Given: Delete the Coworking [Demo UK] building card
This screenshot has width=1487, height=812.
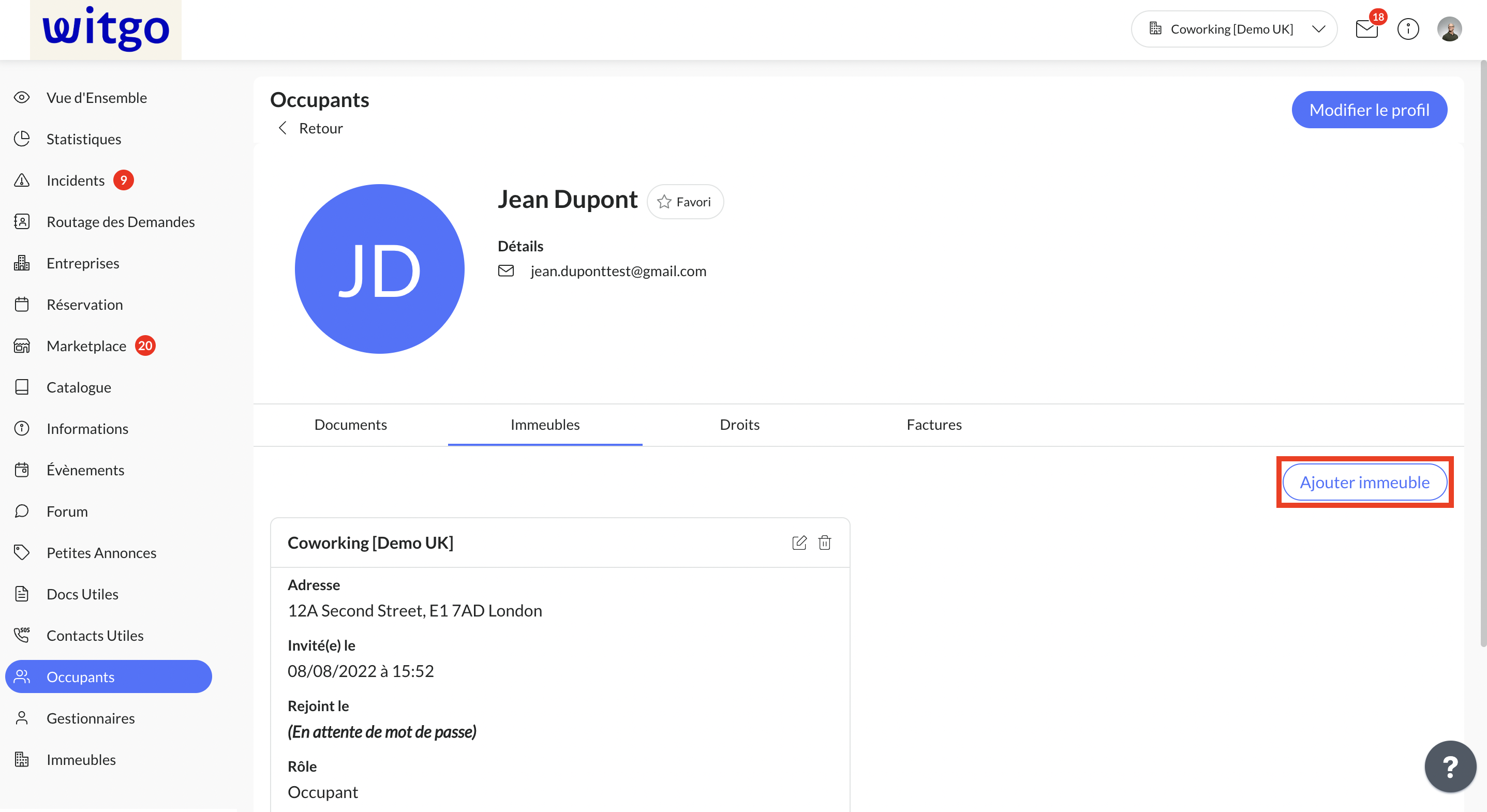Looking at the screenshot, I should pyautogui.click(x=825, y=543).
